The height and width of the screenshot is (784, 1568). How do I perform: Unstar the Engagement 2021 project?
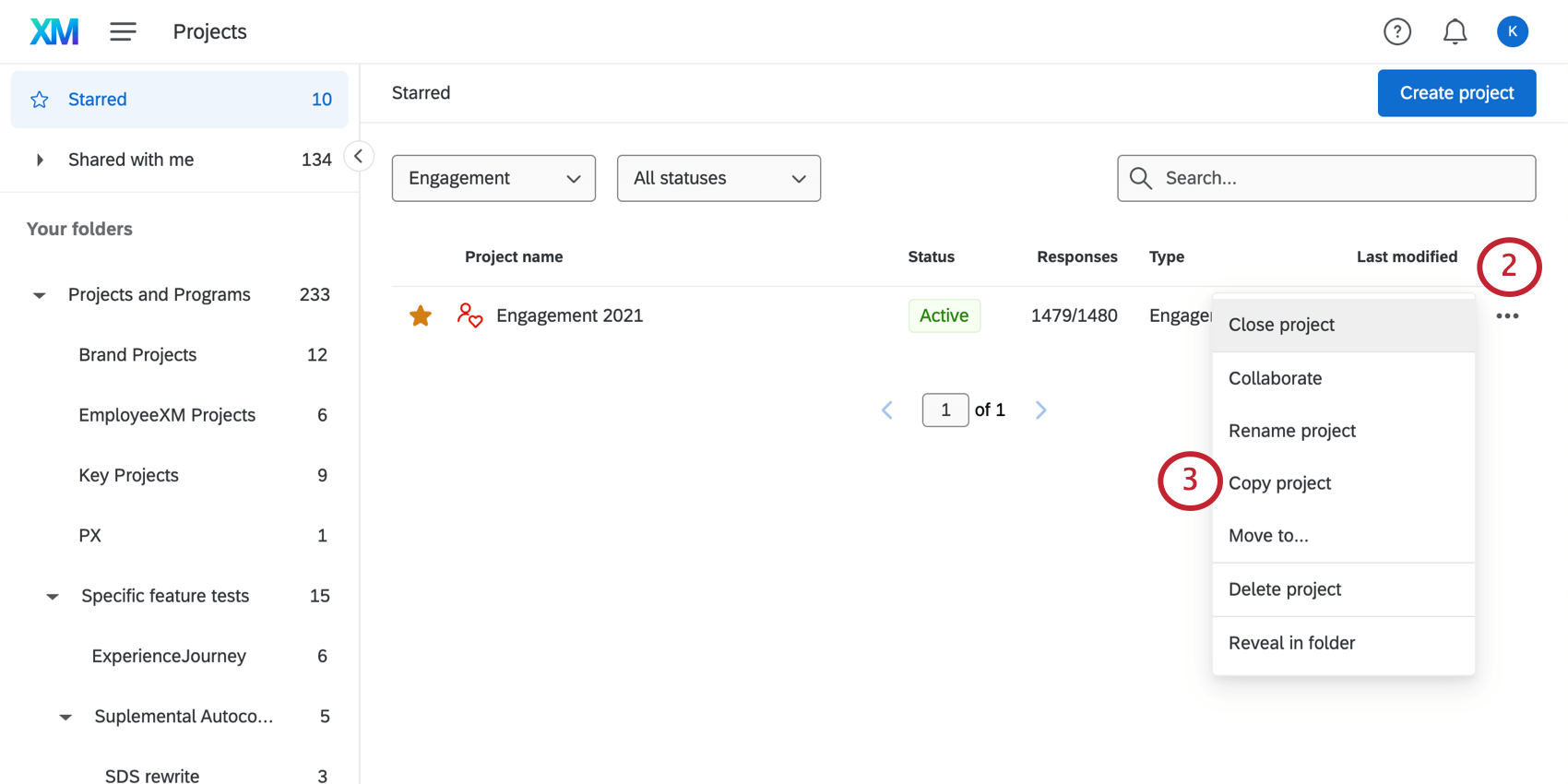(x=421, y=315)
